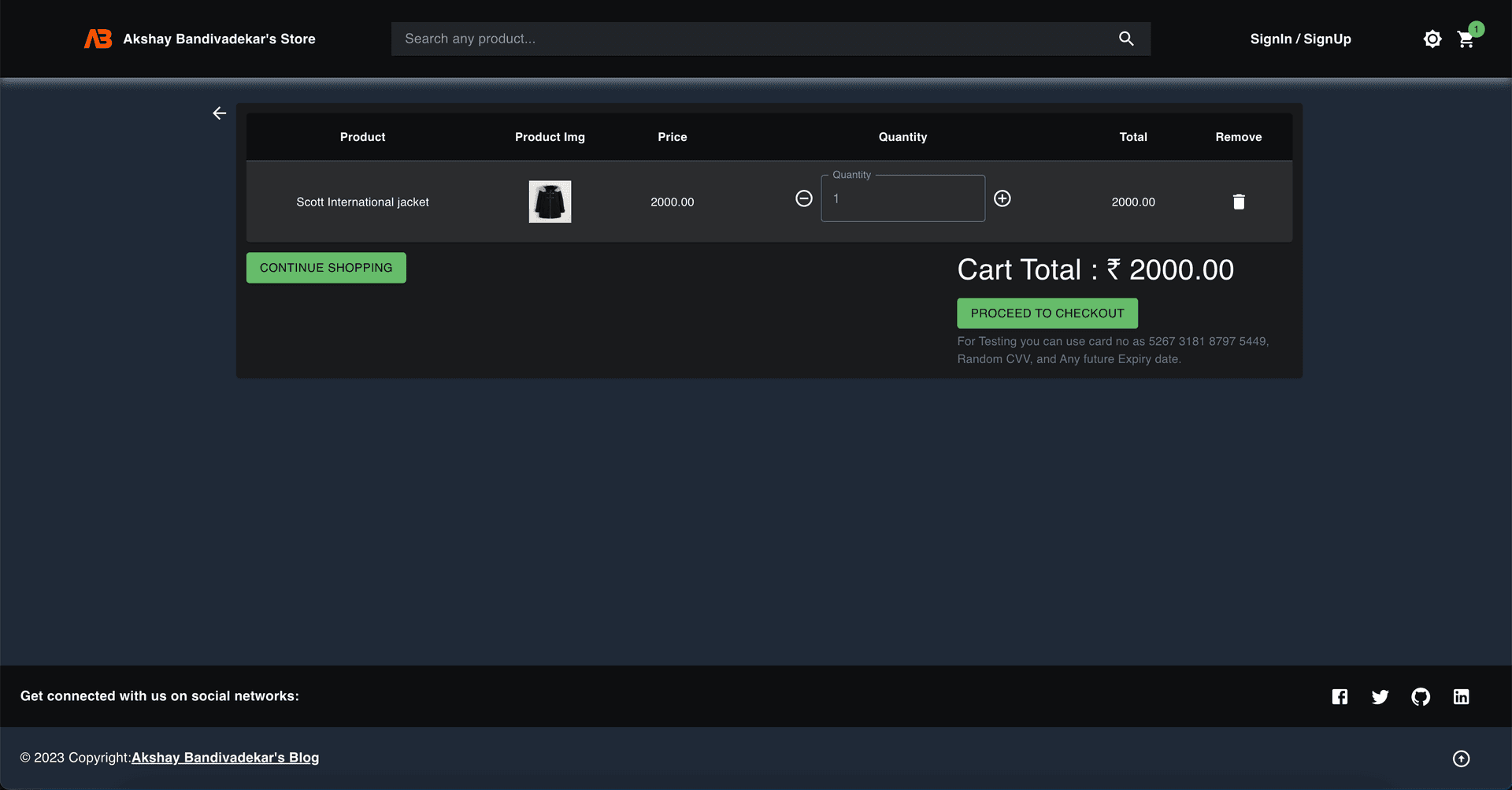This screenshot has width=1512, height=790.
Task: Go back using the left arrow
Action: tap(219, 113)
